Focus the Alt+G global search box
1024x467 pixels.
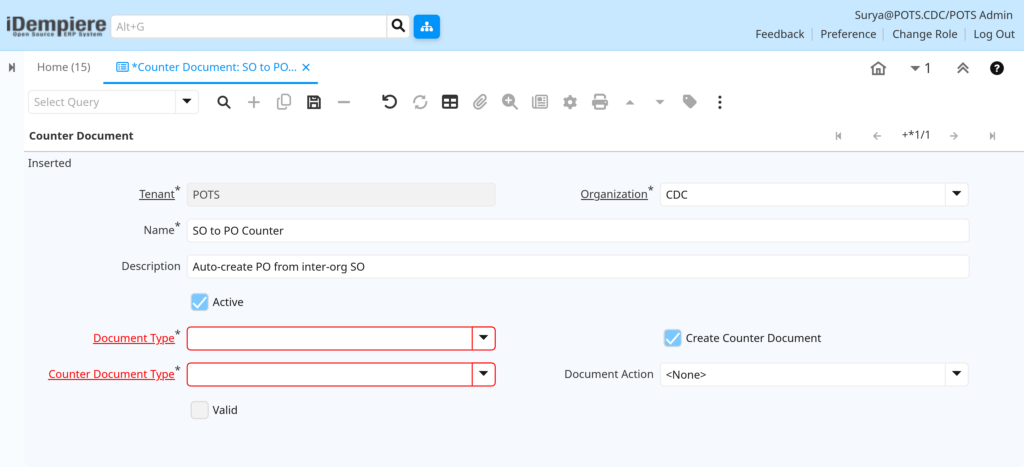tap(249, 27)
